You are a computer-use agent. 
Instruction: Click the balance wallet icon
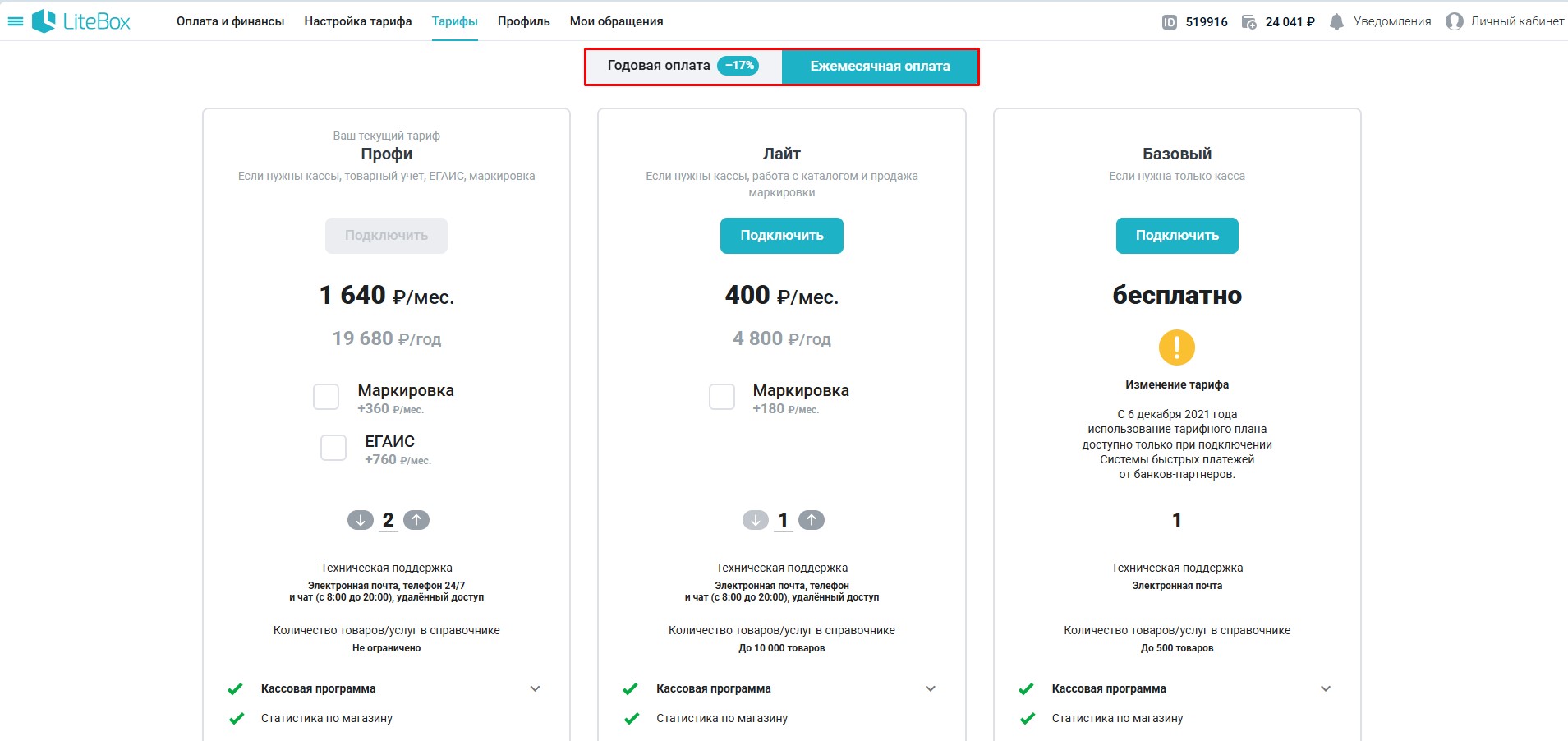(x=1248, y=22)
